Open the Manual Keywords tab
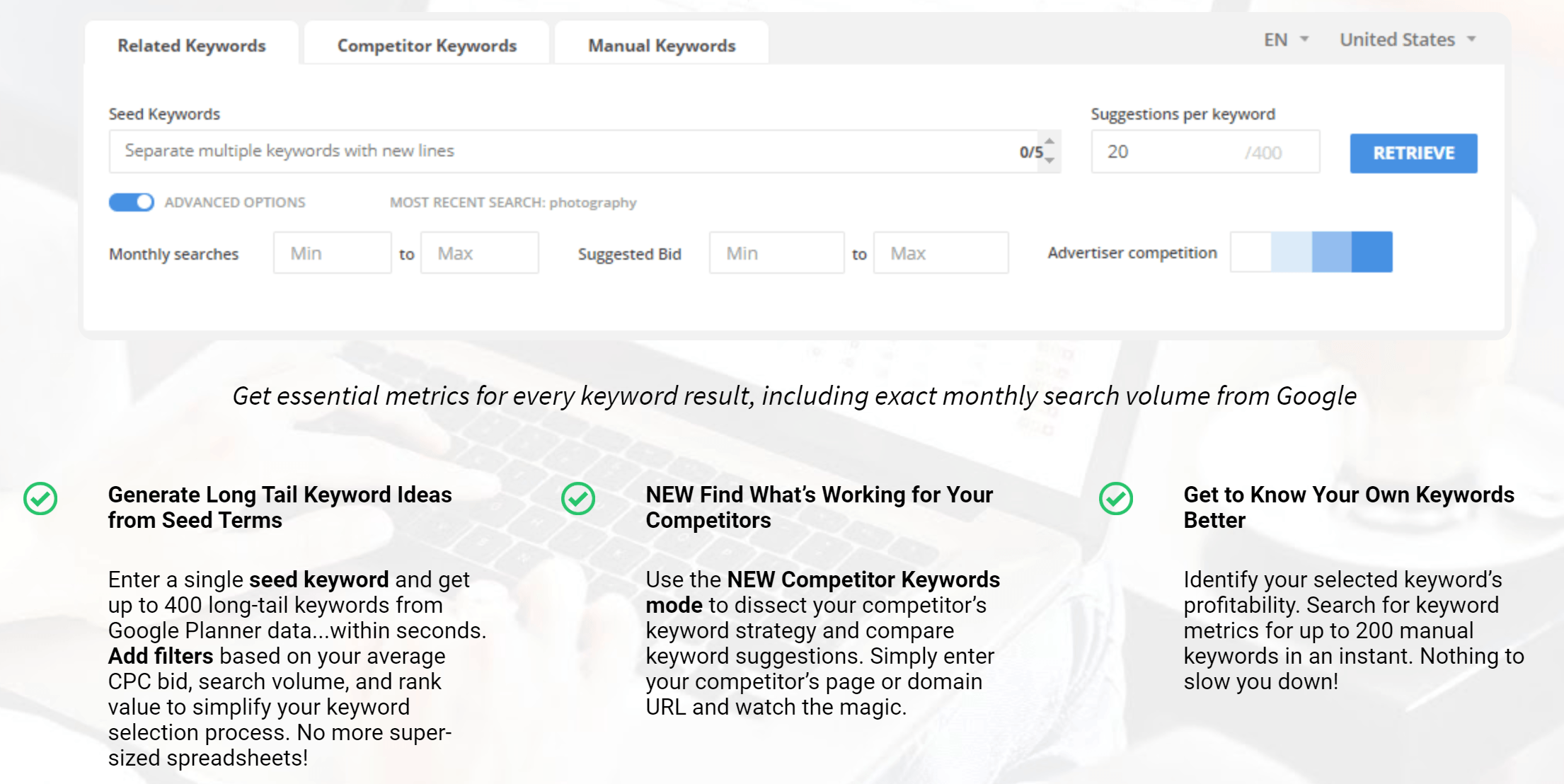Viewport: 1564px width, 784px height. [x=662, y=45]
